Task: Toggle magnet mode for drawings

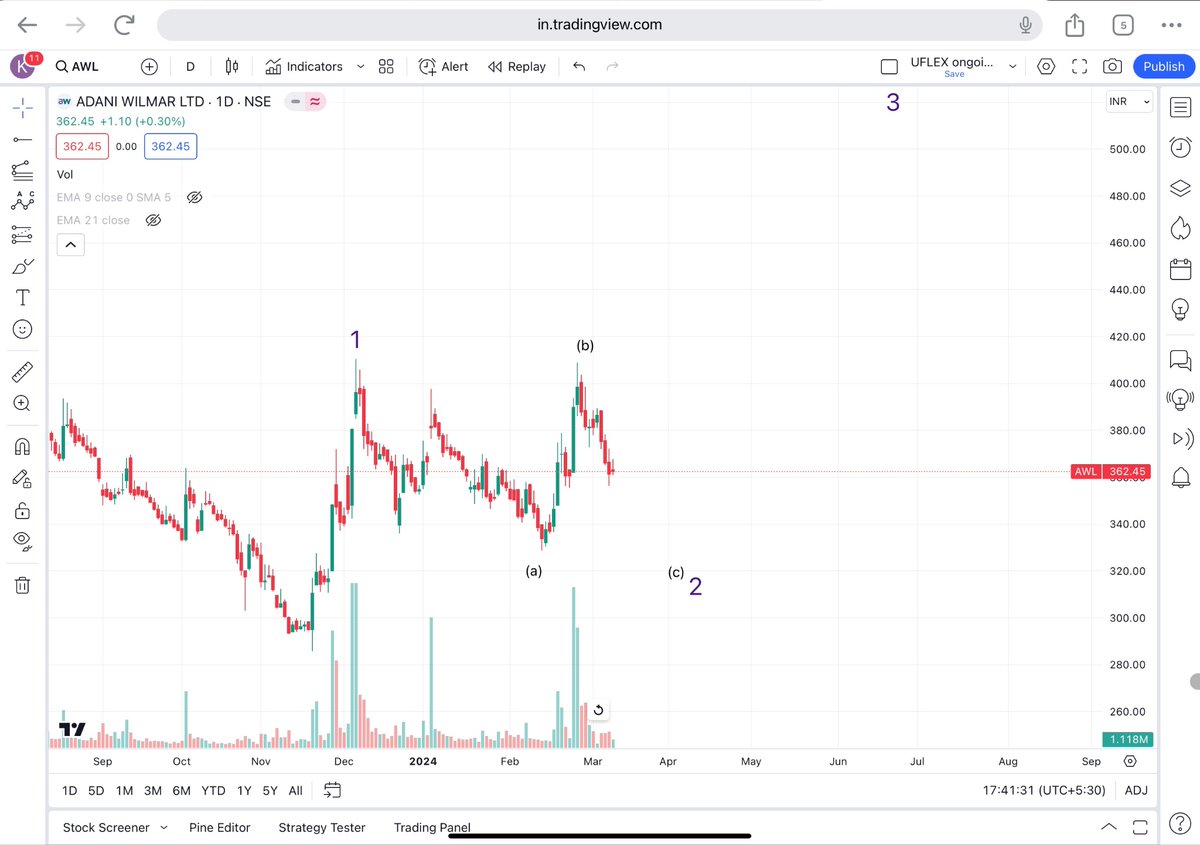Action: tap(22, 446)
